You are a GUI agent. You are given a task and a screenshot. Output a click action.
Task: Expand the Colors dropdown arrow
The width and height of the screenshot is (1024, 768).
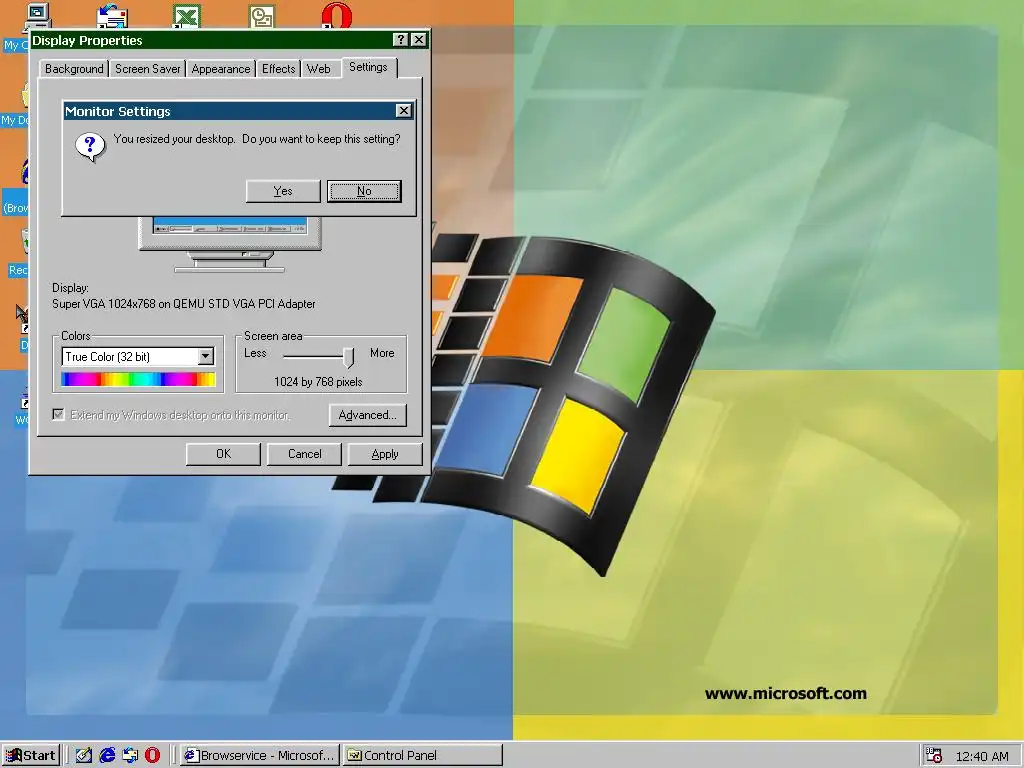(206, 356)
